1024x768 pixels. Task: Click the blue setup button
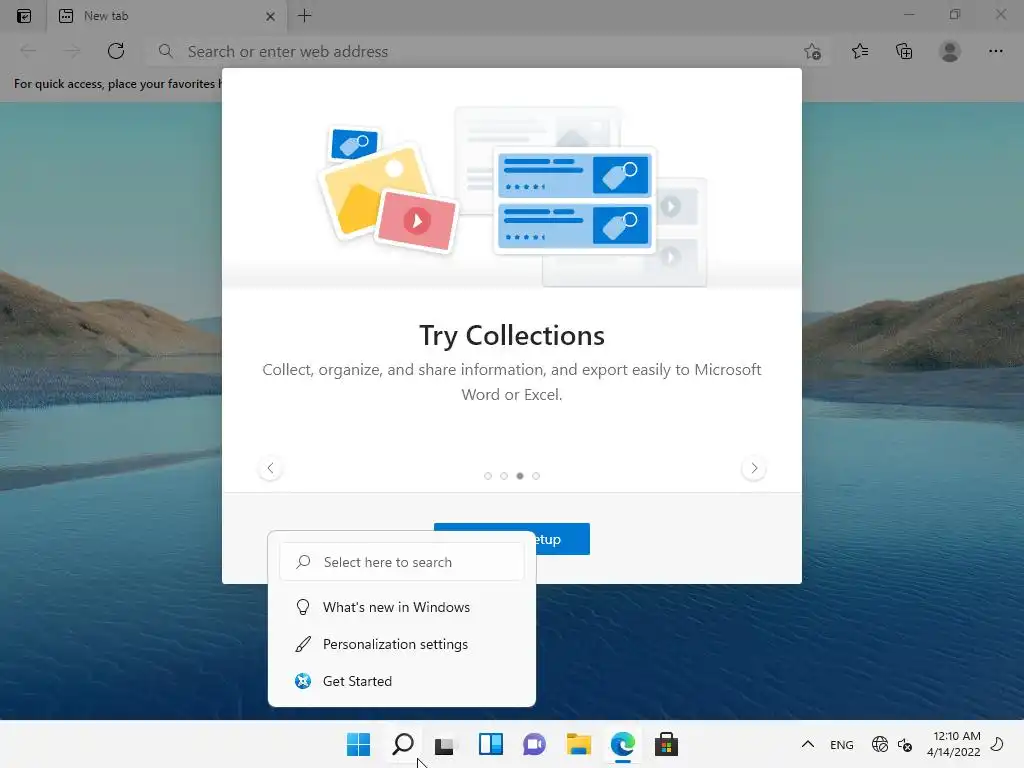(x=562, y=539)
